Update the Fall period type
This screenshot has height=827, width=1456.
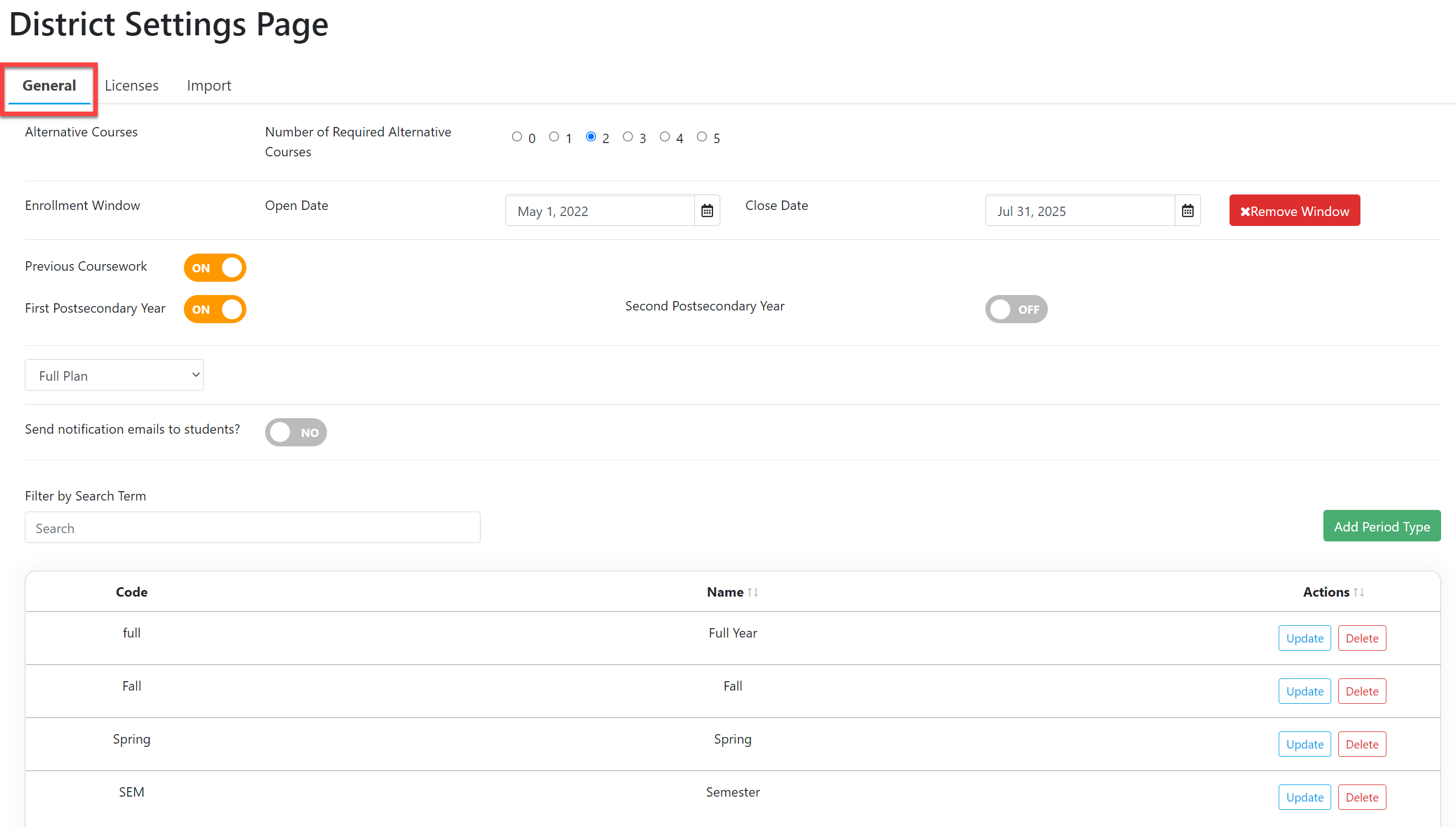click(1305, 691)
